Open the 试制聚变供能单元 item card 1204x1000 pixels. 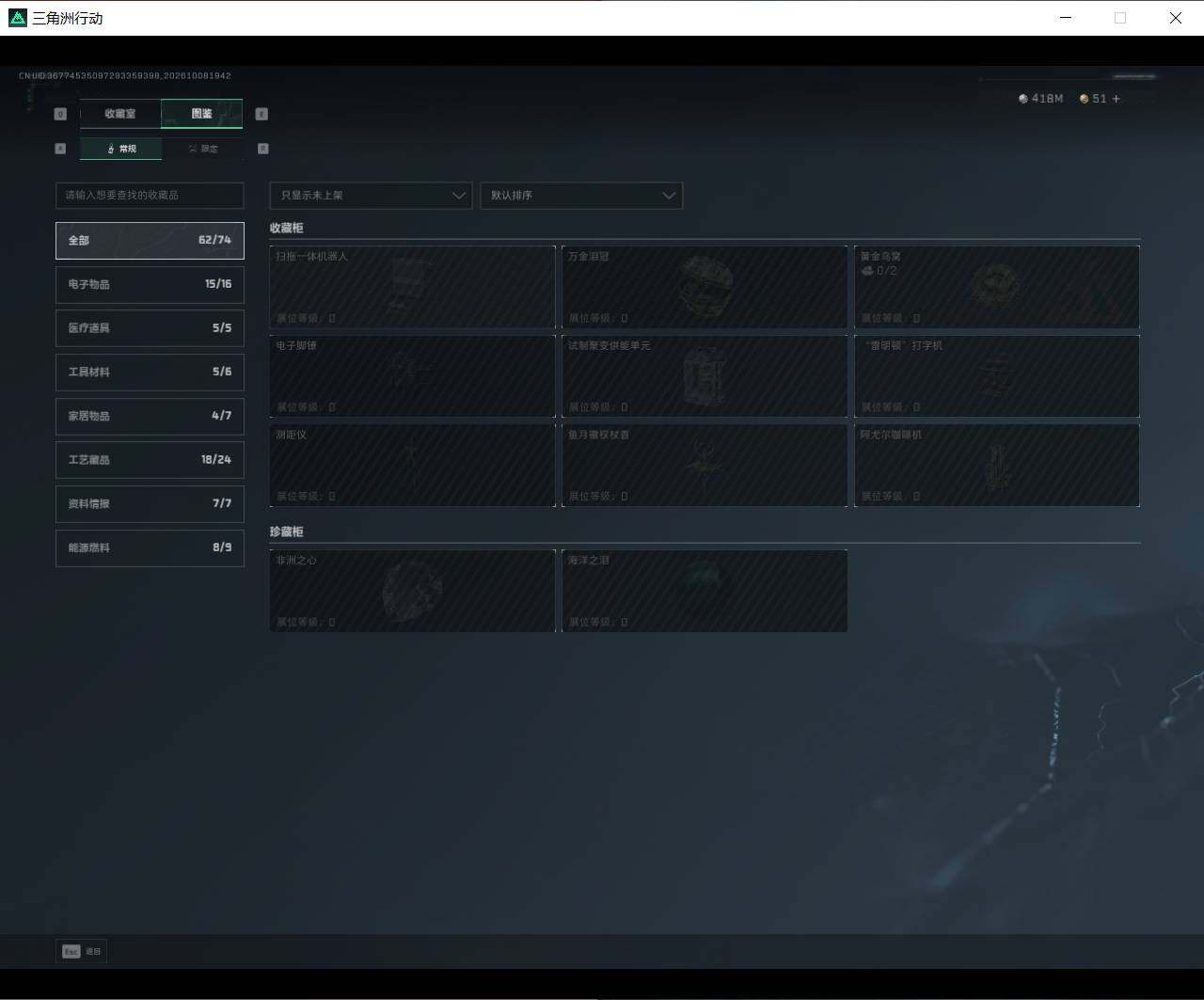coord(705,376)
